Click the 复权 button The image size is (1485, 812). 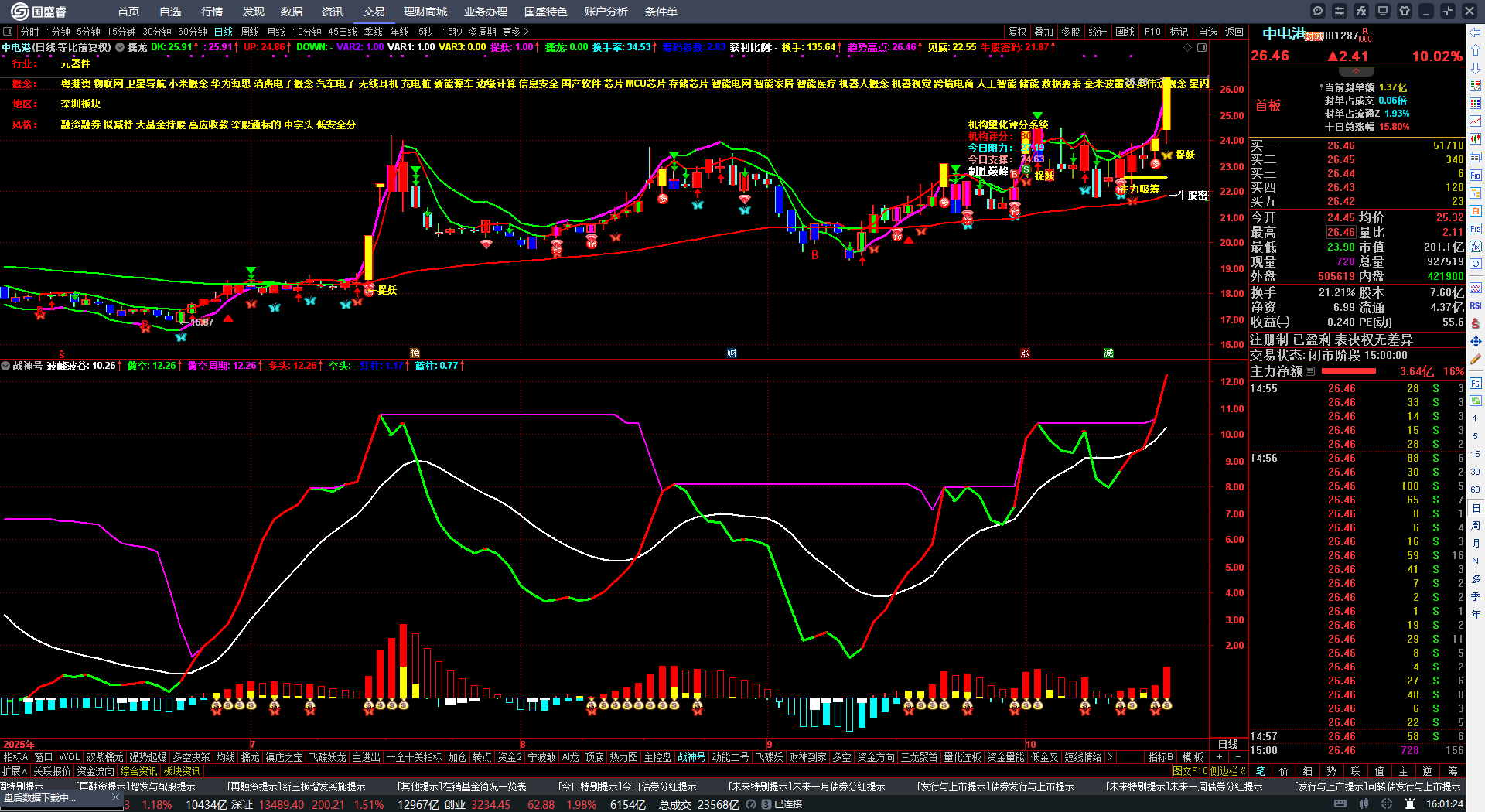pos(1017,32)
